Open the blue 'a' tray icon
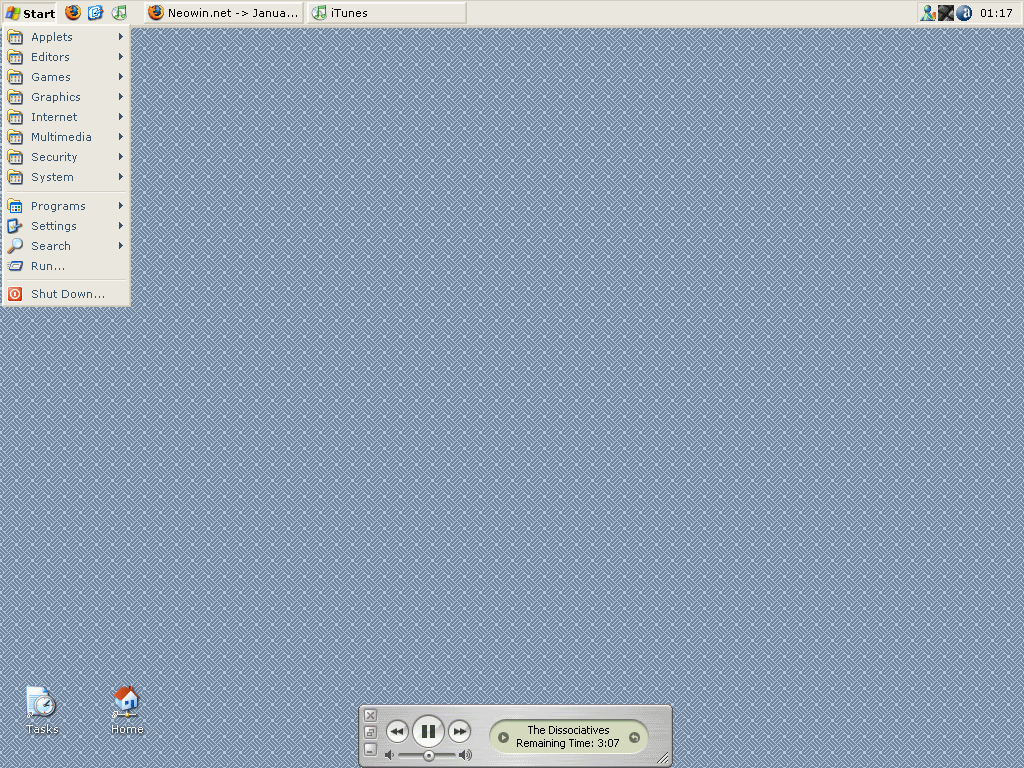Viewport: 1024px width, 768px height. [x=964, y=12]
